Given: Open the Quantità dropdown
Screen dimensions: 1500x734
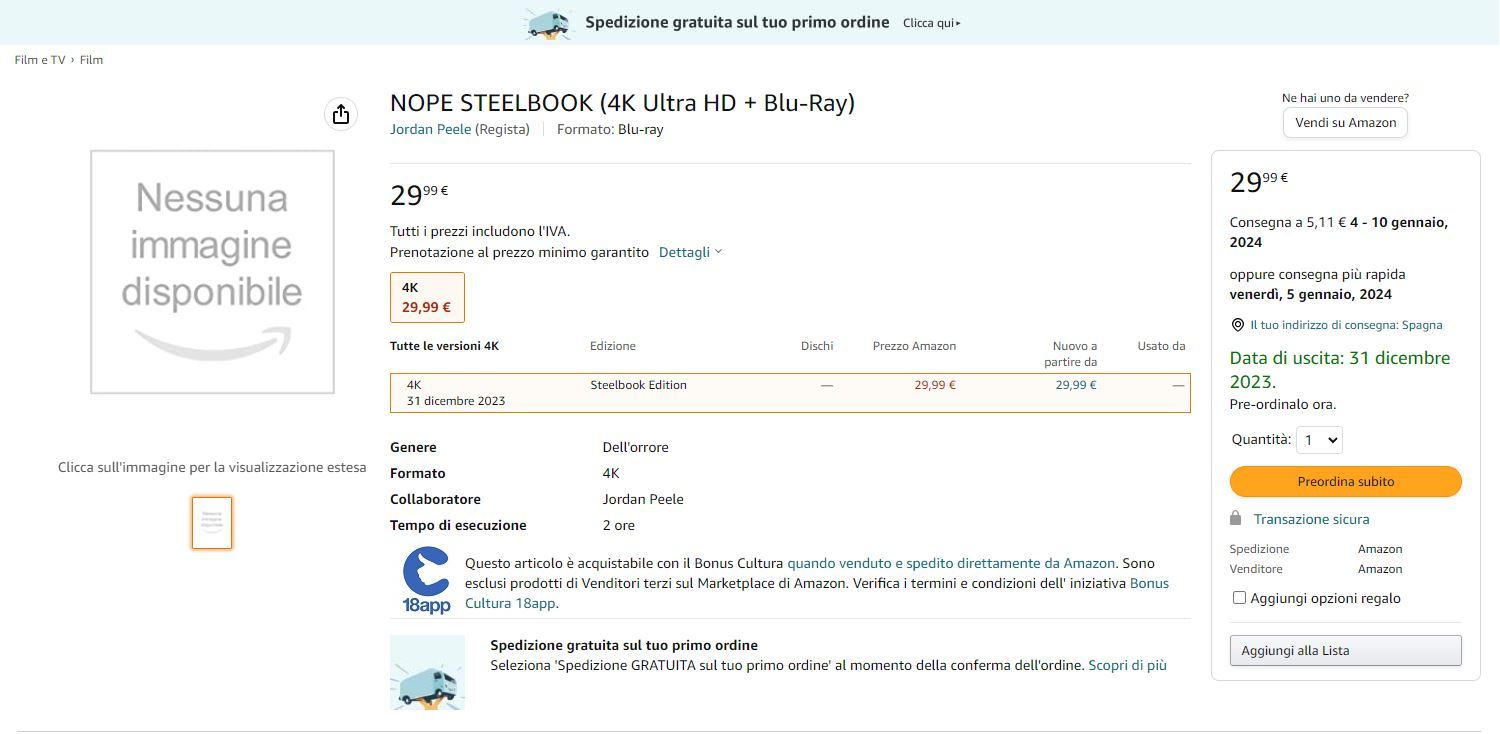Looking at the screenshot, I should [x=1319, y=440].
